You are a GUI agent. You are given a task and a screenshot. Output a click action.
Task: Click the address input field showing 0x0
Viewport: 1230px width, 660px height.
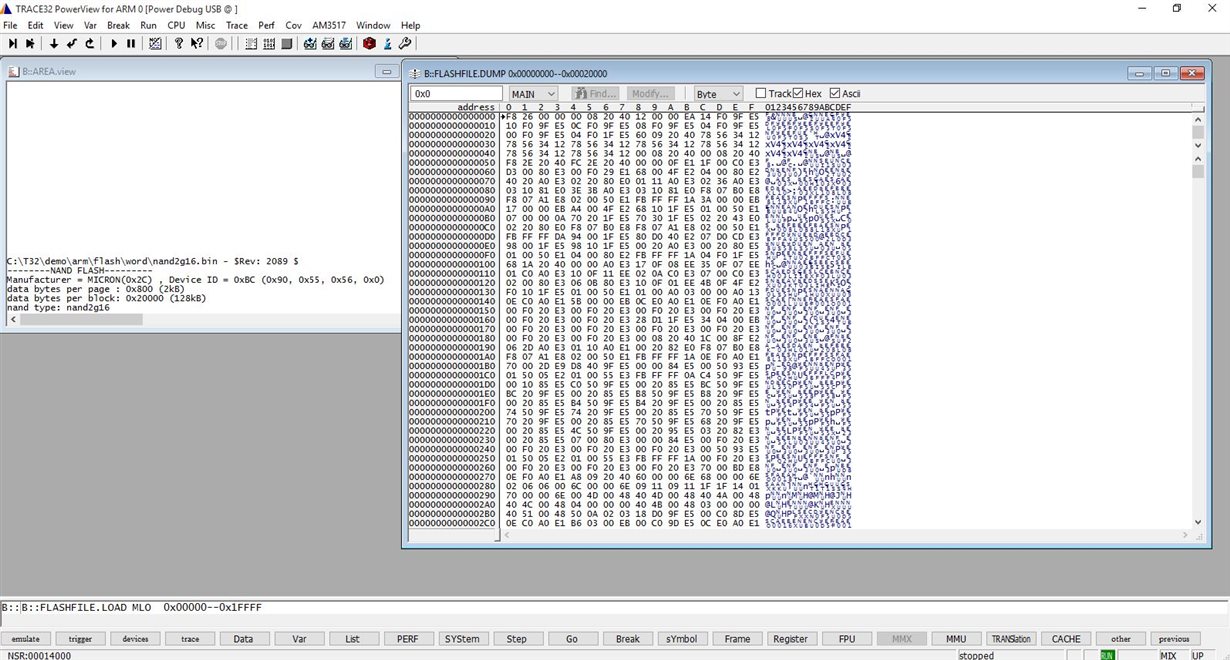(x=457, y=94)
